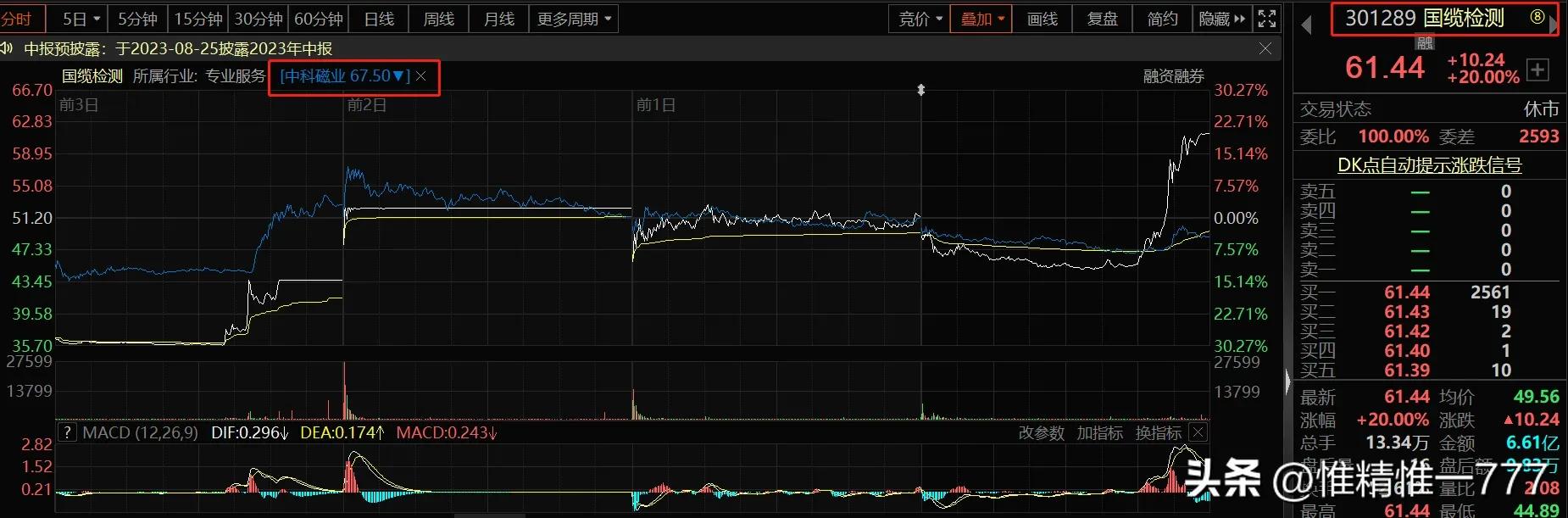1568x518 pixels.
Task: Click the 隐藏 hide panel button
Action: point(1222,19)
